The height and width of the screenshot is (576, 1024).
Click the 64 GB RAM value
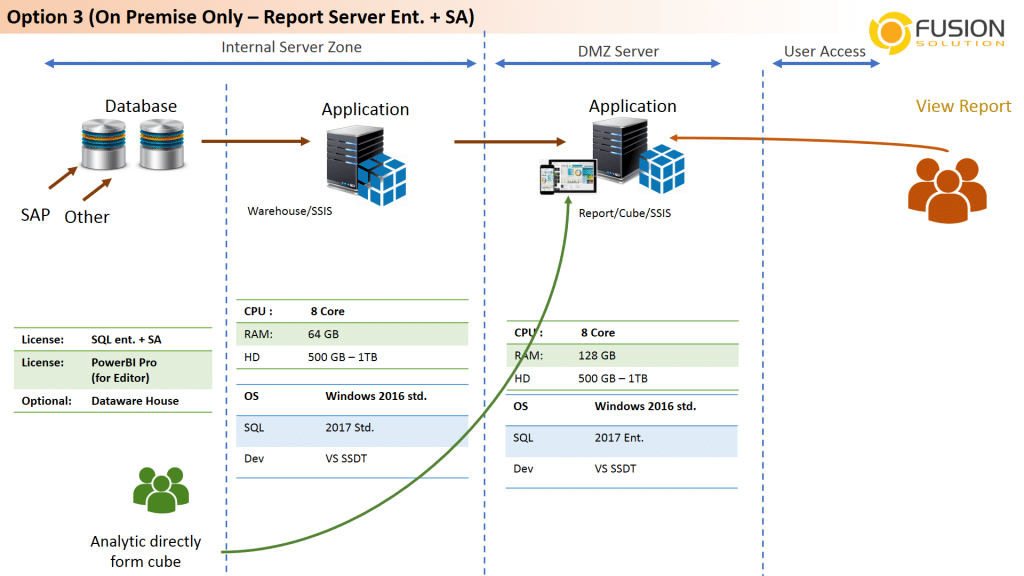pos(323,334)
